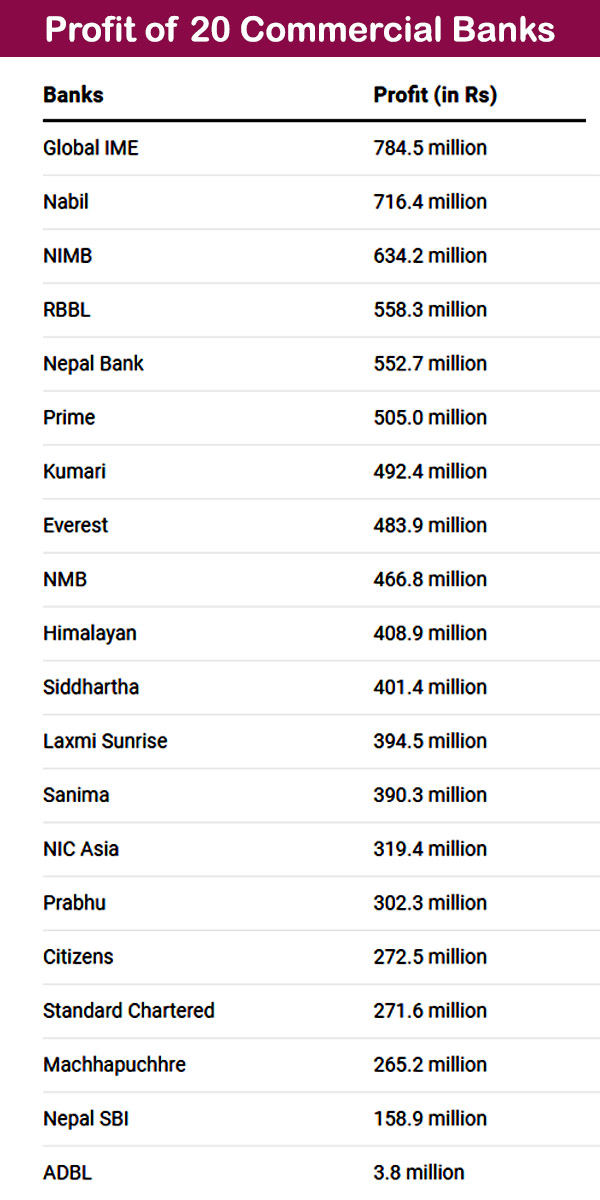Image resolution: width=600 pixels, height=1200 pixels.
Task: Click the Prime bank entry
Action: pyautogui.click(x=69, y=418)
